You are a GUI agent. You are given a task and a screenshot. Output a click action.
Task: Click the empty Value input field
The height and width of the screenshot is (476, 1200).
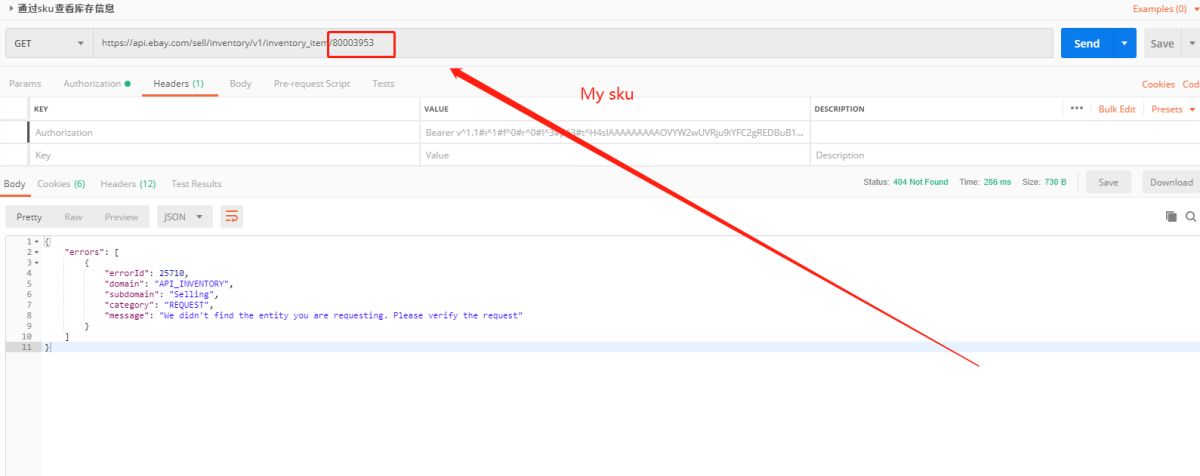point(614,155)
